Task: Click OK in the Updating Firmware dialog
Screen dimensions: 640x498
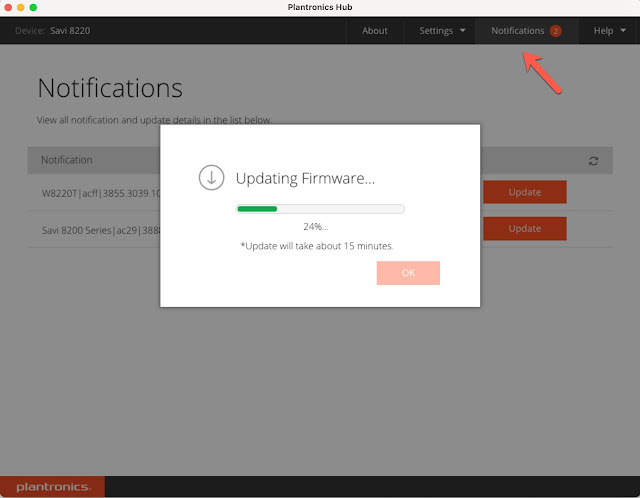Action: 408,273
